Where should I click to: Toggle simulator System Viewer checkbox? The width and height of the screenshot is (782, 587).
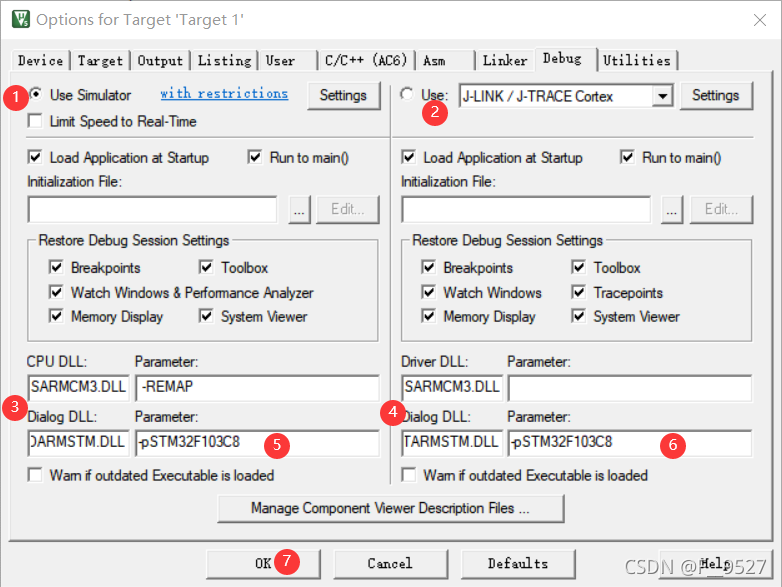[x=206, y=316]
